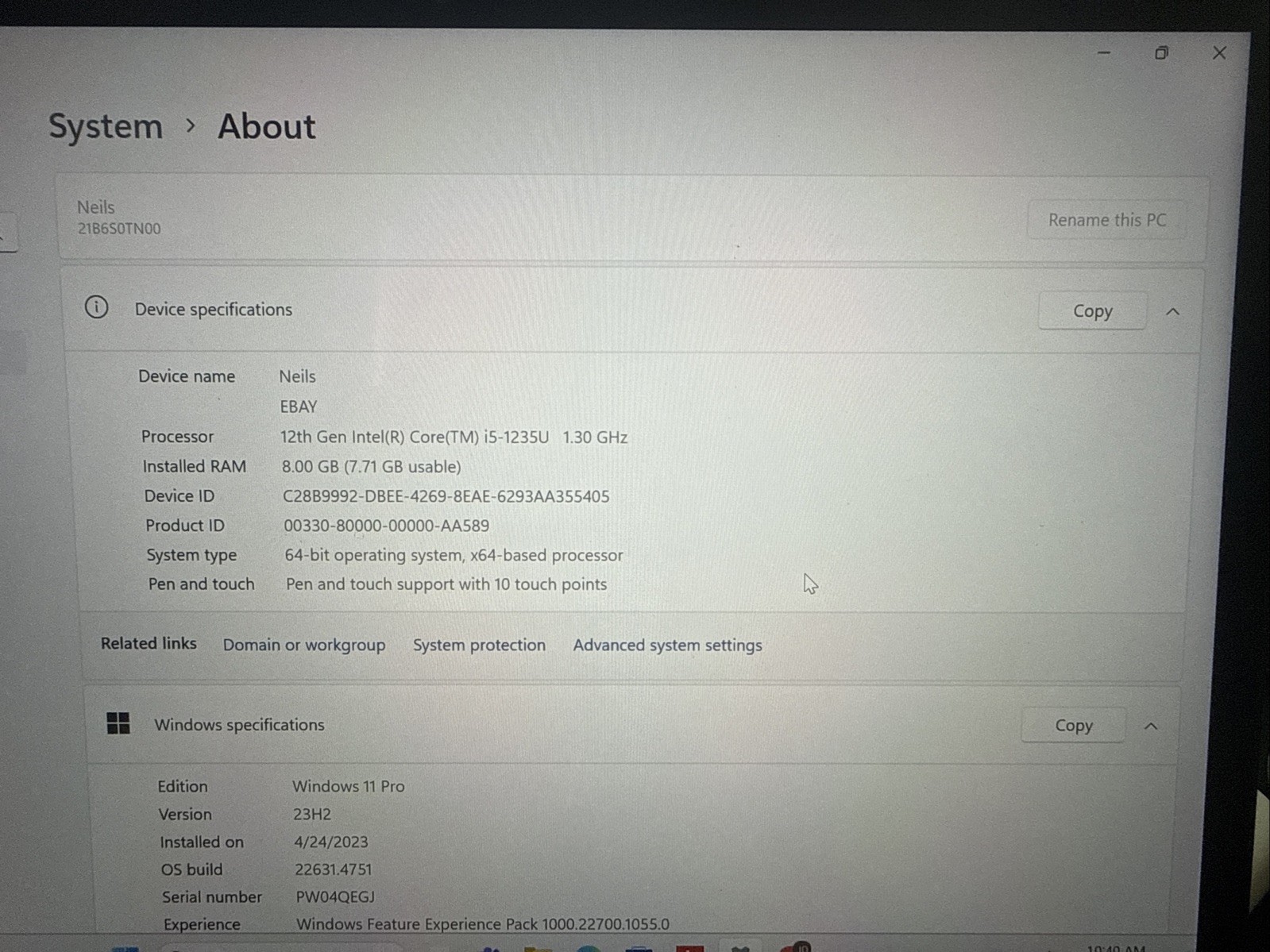Image resolution: width=1270 pixels, height=952 pixels.
Task: Collapse the Device specifications section
Action: click(1172, 312)
